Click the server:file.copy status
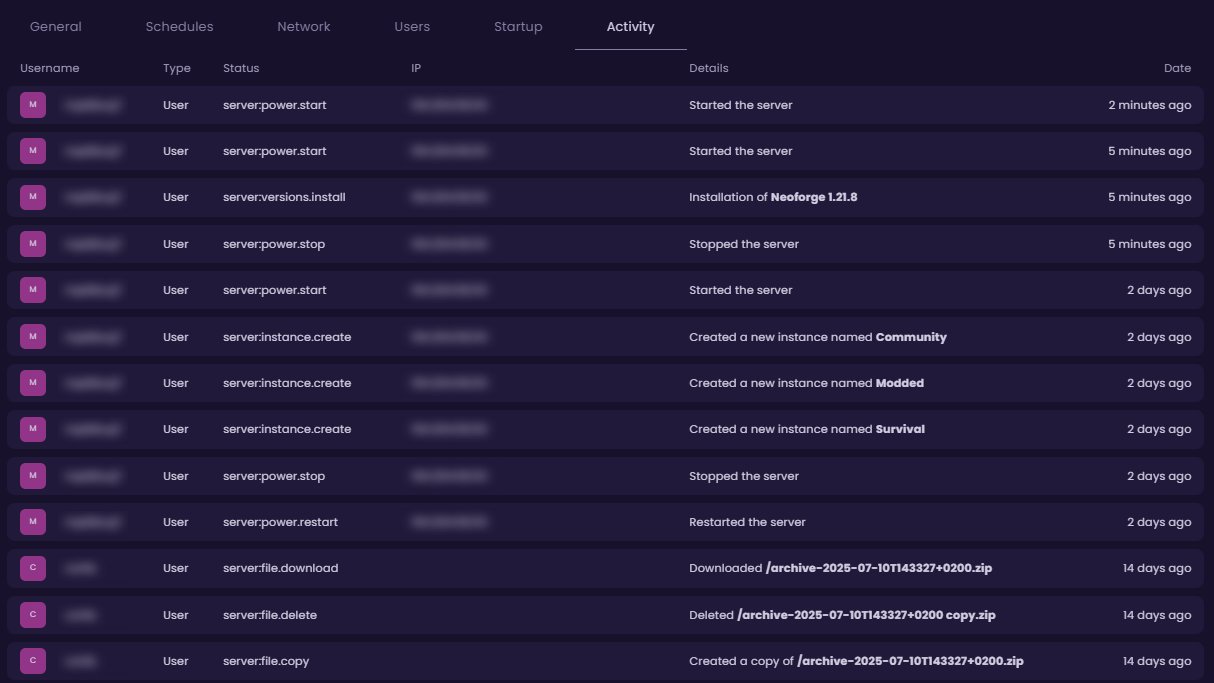 (266, 661)
